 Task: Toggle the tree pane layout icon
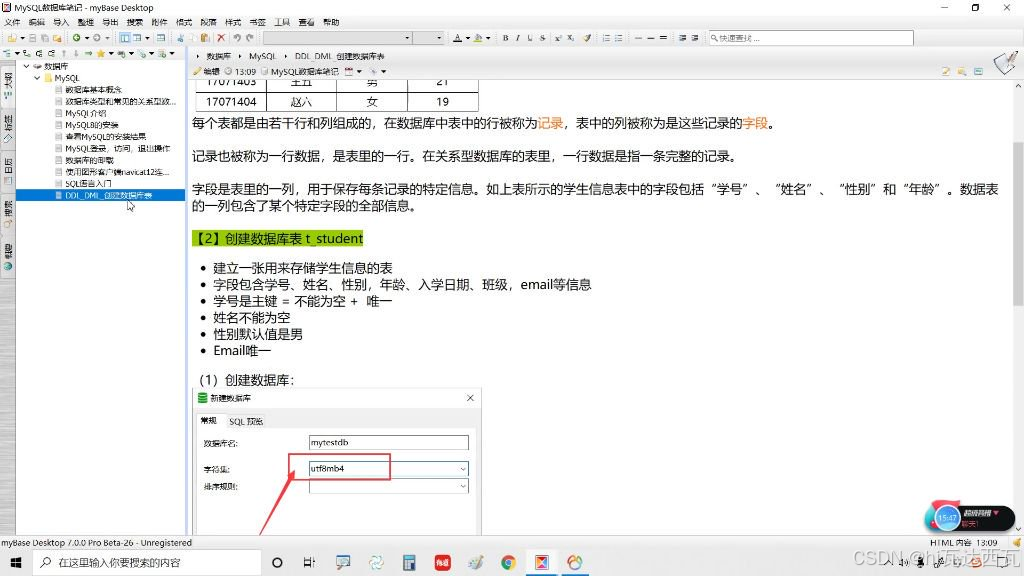tap(124, 38)
